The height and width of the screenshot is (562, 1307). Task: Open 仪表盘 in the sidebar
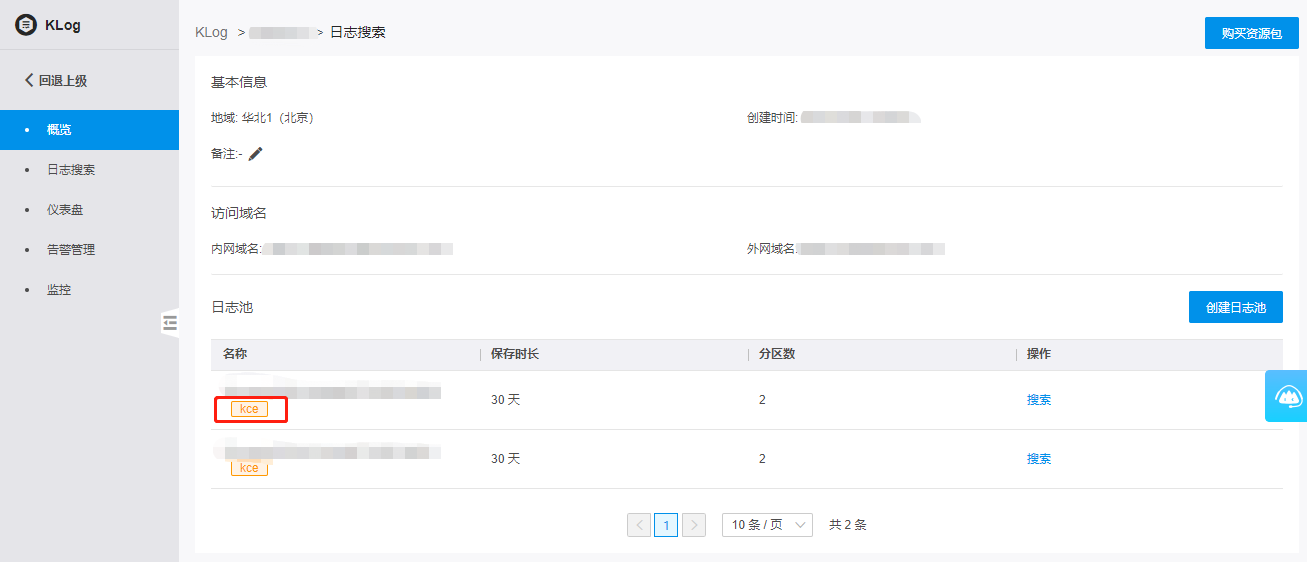tap(65, 210)
